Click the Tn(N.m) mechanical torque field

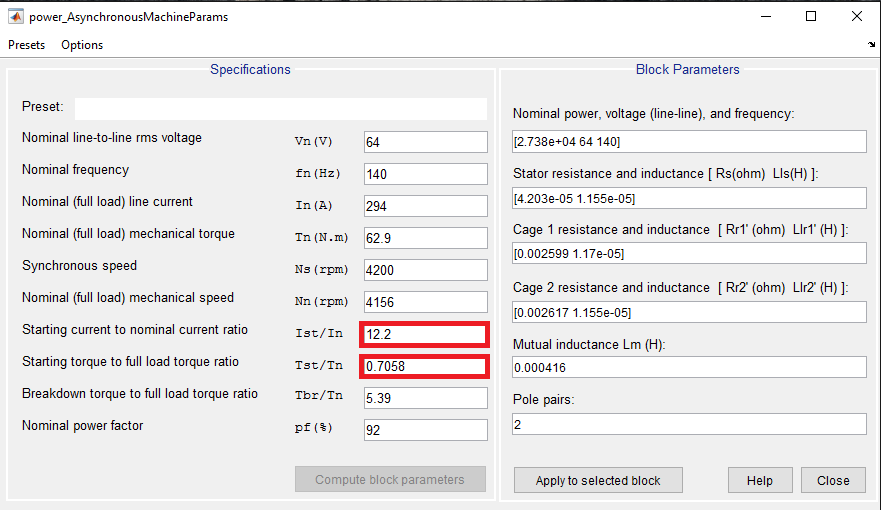click(424, 238)
